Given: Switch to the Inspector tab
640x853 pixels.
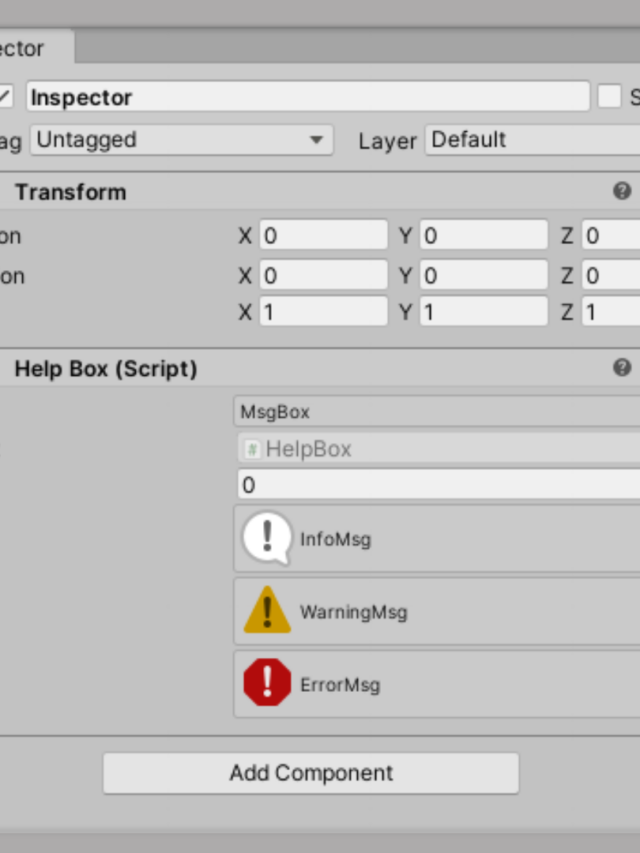Looking at the screenshot, I should 35,48.
